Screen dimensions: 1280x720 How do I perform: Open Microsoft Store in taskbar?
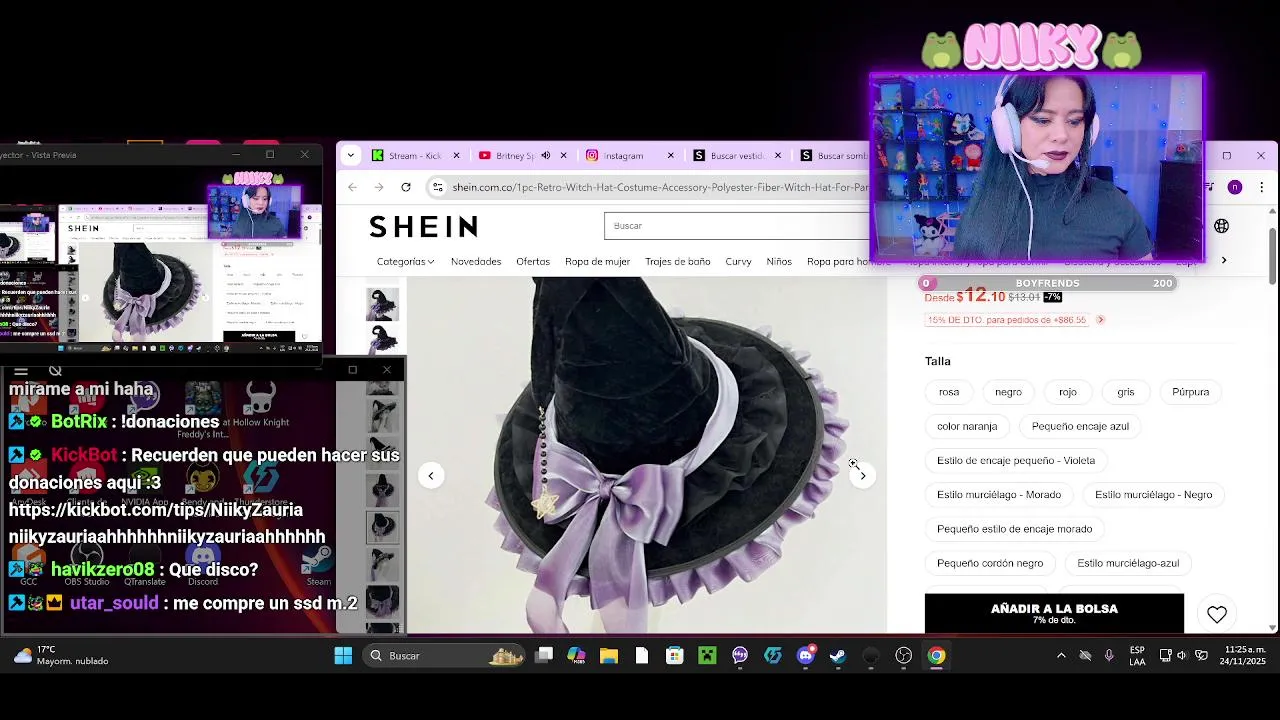675,656
